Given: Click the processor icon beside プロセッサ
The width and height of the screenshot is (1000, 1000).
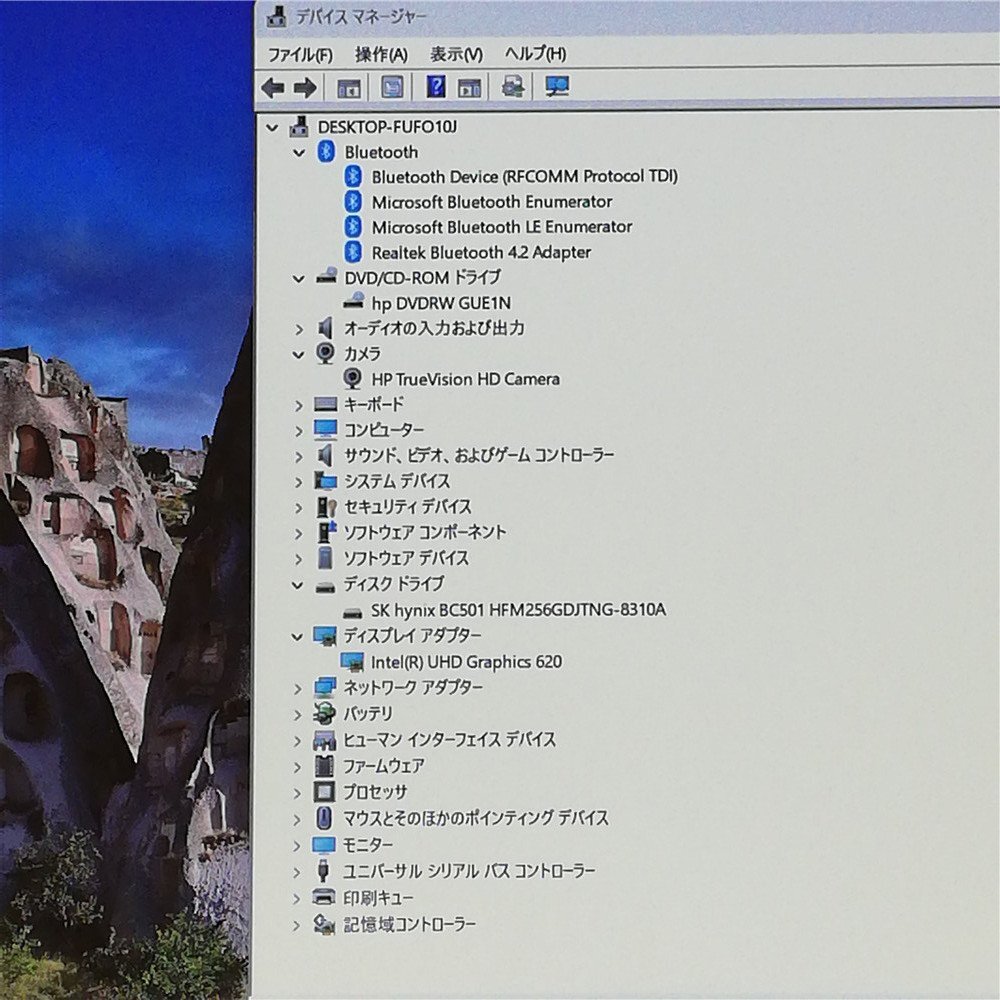Looking at the screenshot, I should pos(324,792).
